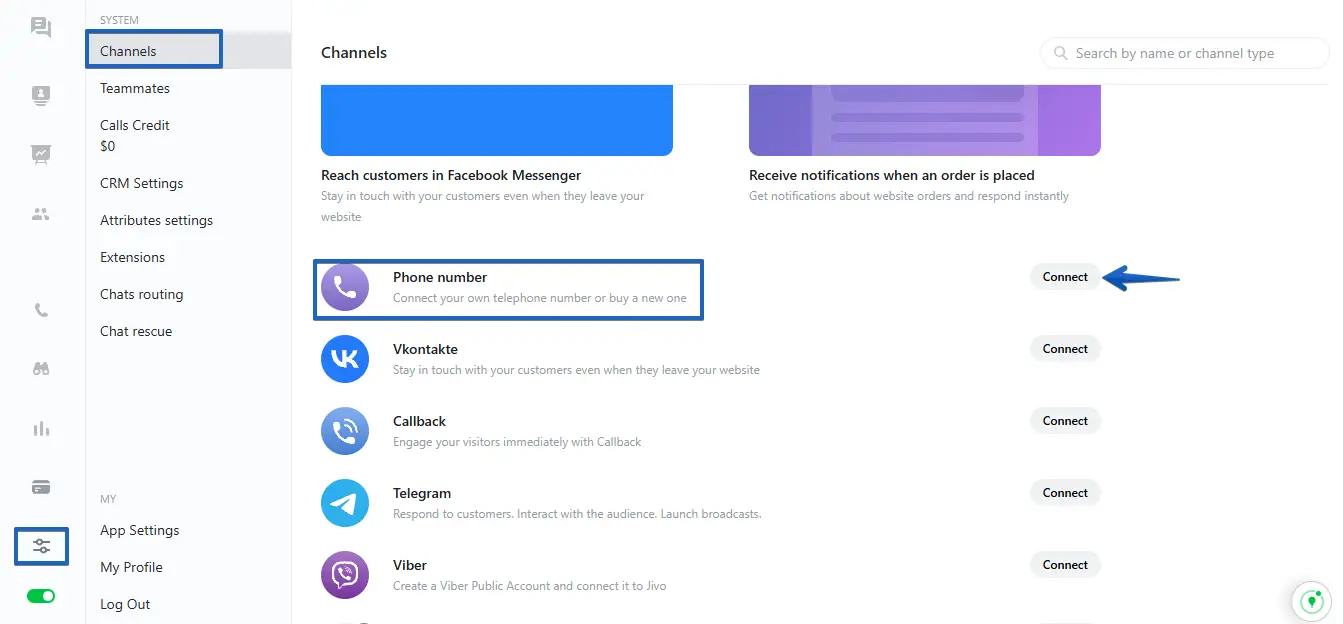The height and width of the screenshot is (624, 1343).
Task: Click the channel search field
Action: pos(1186,54)
